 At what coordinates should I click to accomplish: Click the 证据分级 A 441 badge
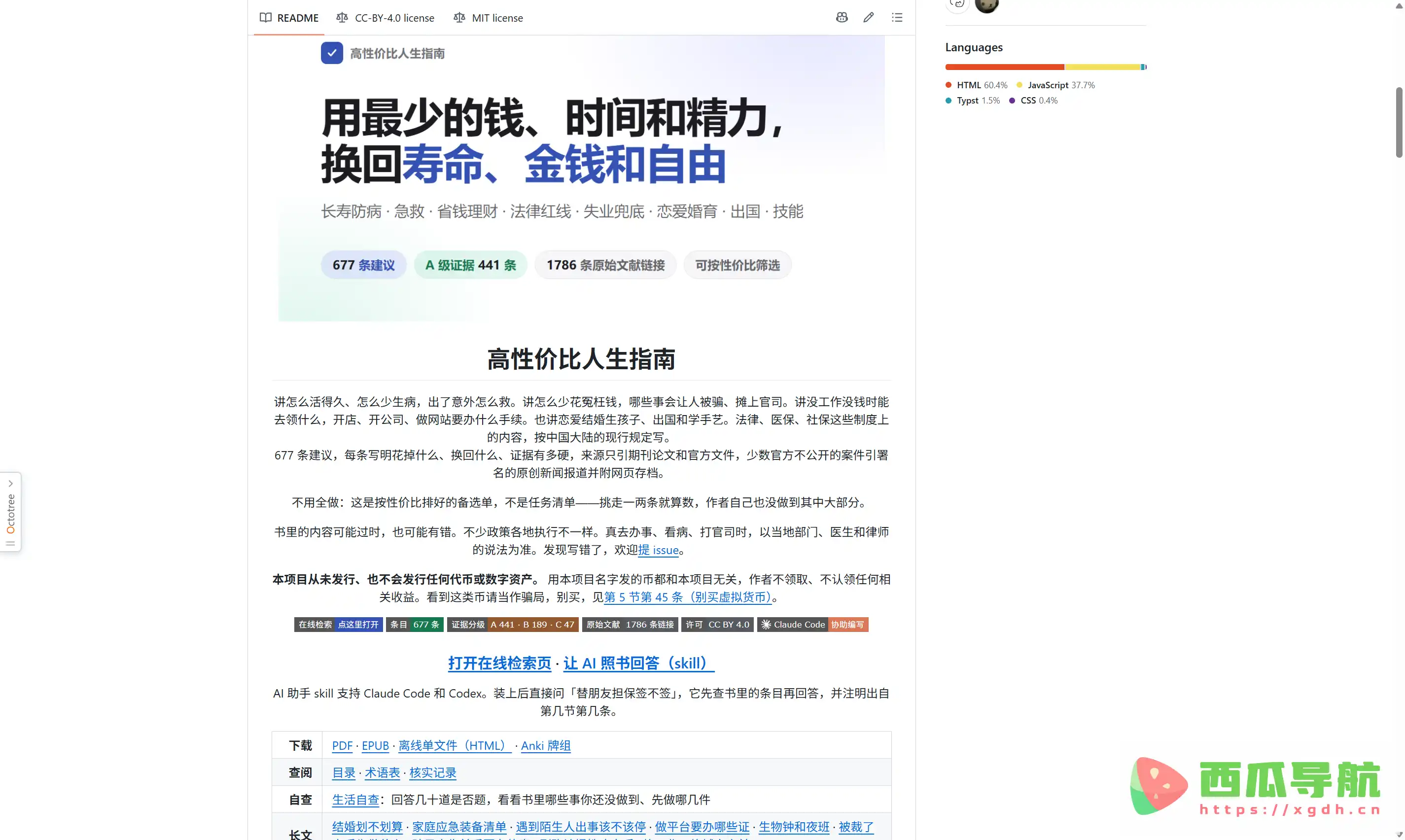click(x=513, y=625)
